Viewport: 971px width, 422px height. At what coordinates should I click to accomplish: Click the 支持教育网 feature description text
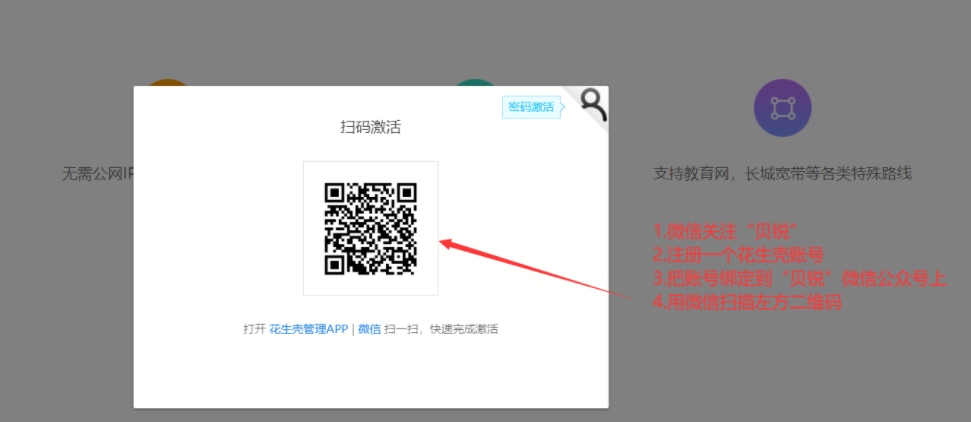782,173
